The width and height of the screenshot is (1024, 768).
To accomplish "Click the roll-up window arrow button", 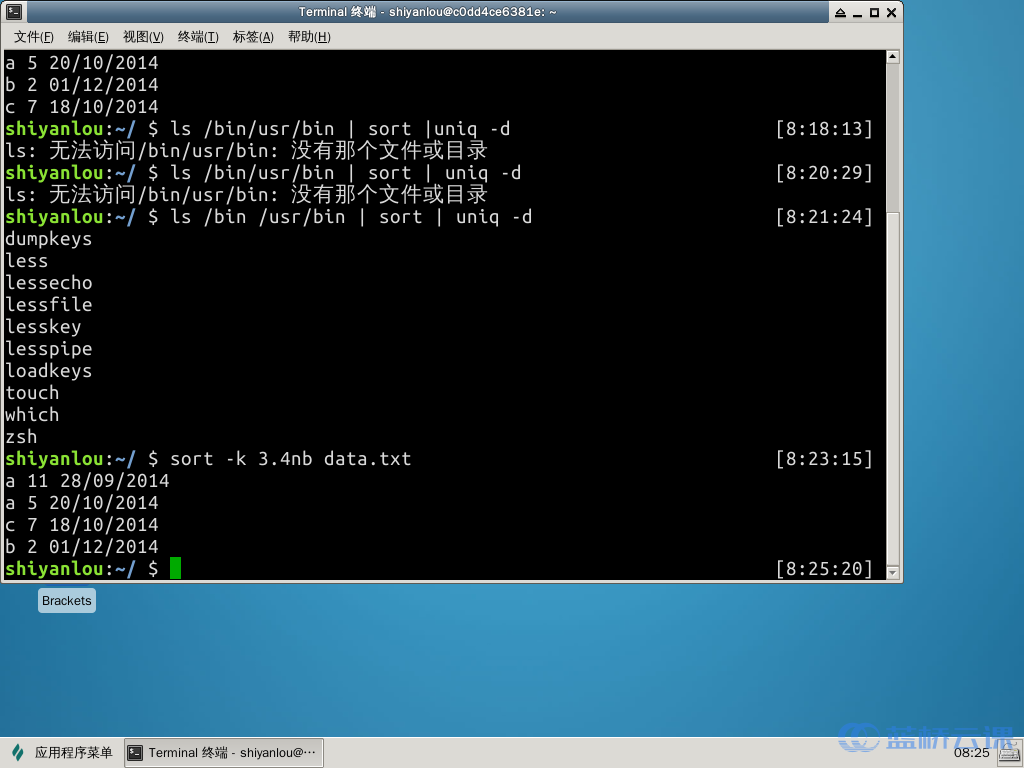I will tap(840, 12).
